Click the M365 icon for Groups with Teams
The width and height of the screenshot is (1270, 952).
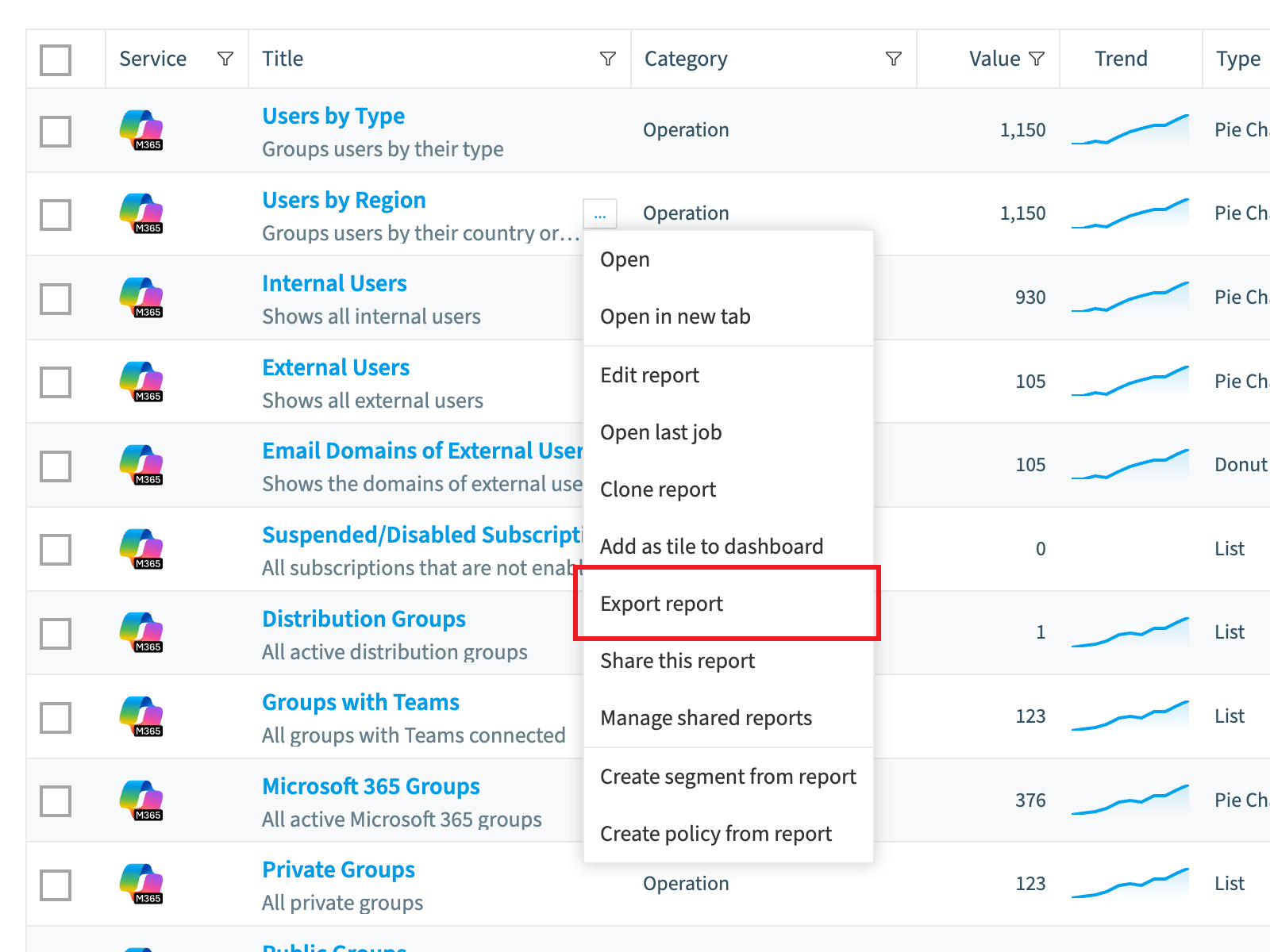click(141, 716)
